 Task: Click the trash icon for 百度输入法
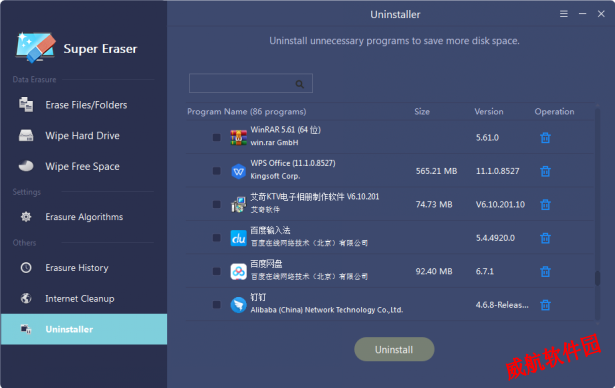coord(545,238)
